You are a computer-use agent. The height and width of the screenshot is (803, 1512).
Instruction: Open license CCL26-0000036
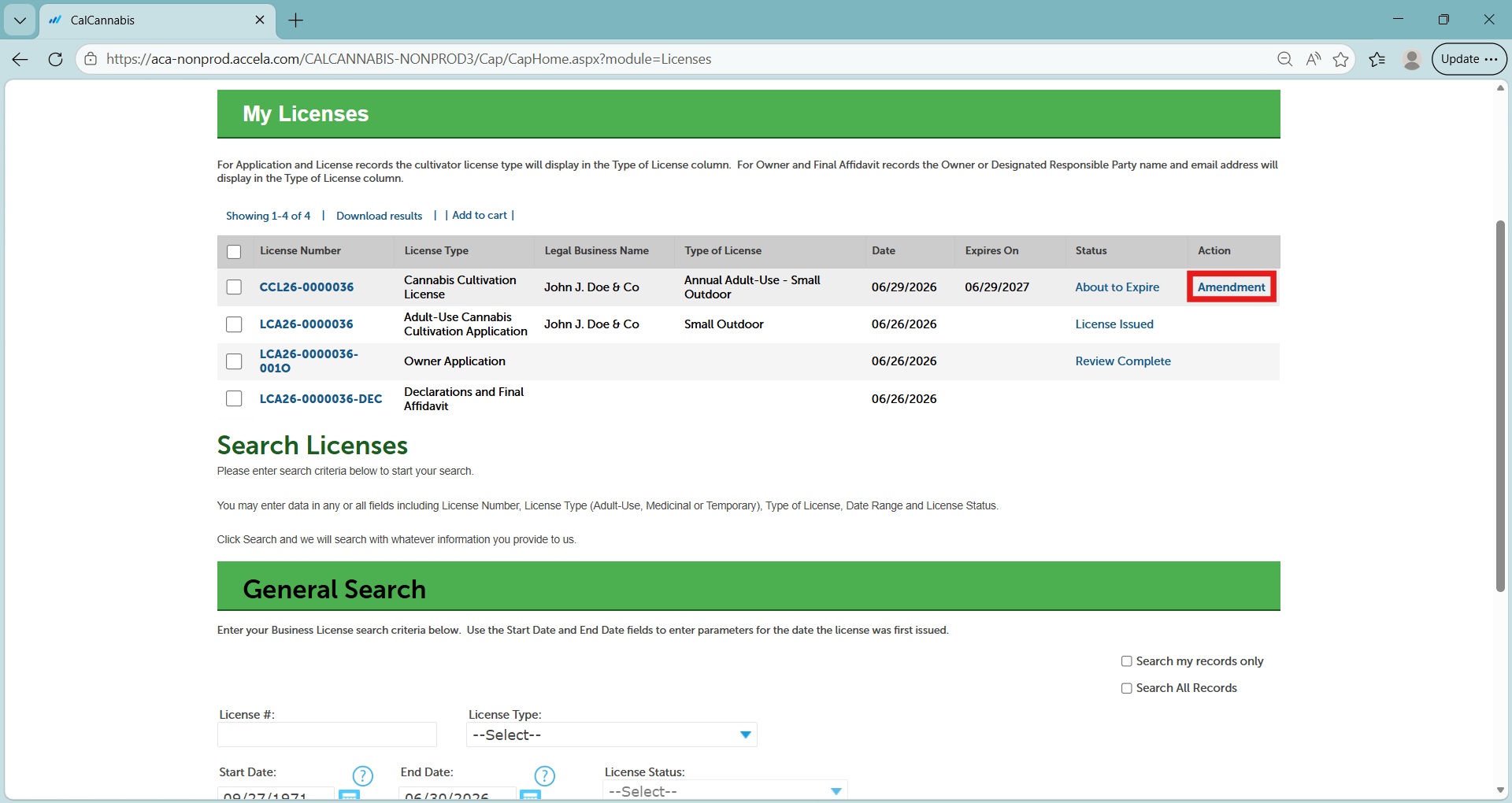click(307, 287)
